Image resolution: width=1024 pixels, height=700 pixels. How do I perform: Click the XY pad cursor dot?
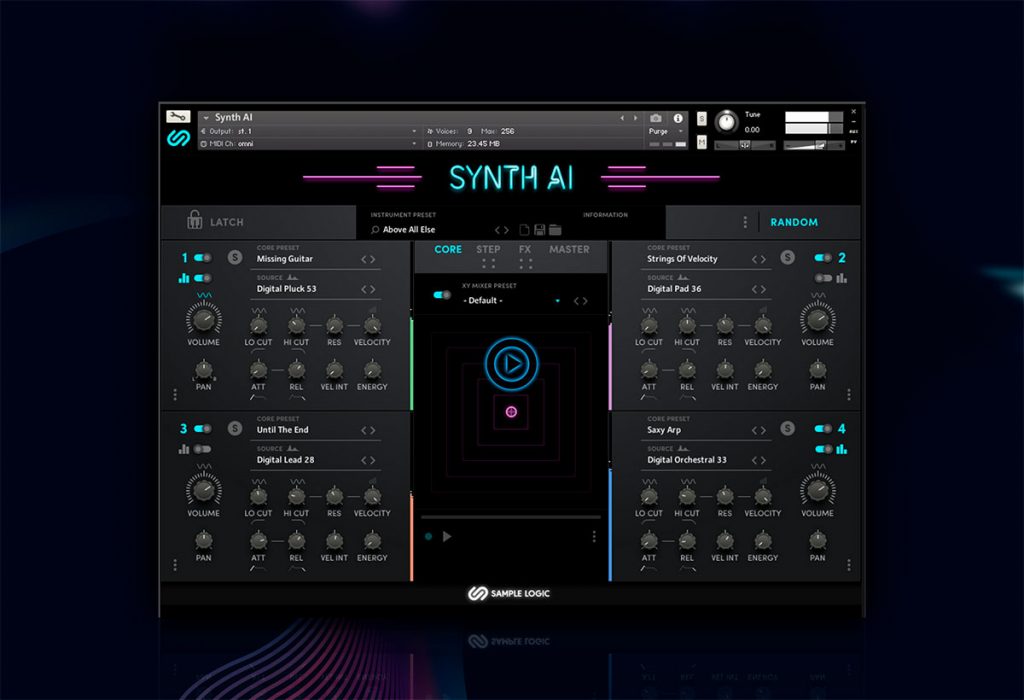tap(511, 411)
